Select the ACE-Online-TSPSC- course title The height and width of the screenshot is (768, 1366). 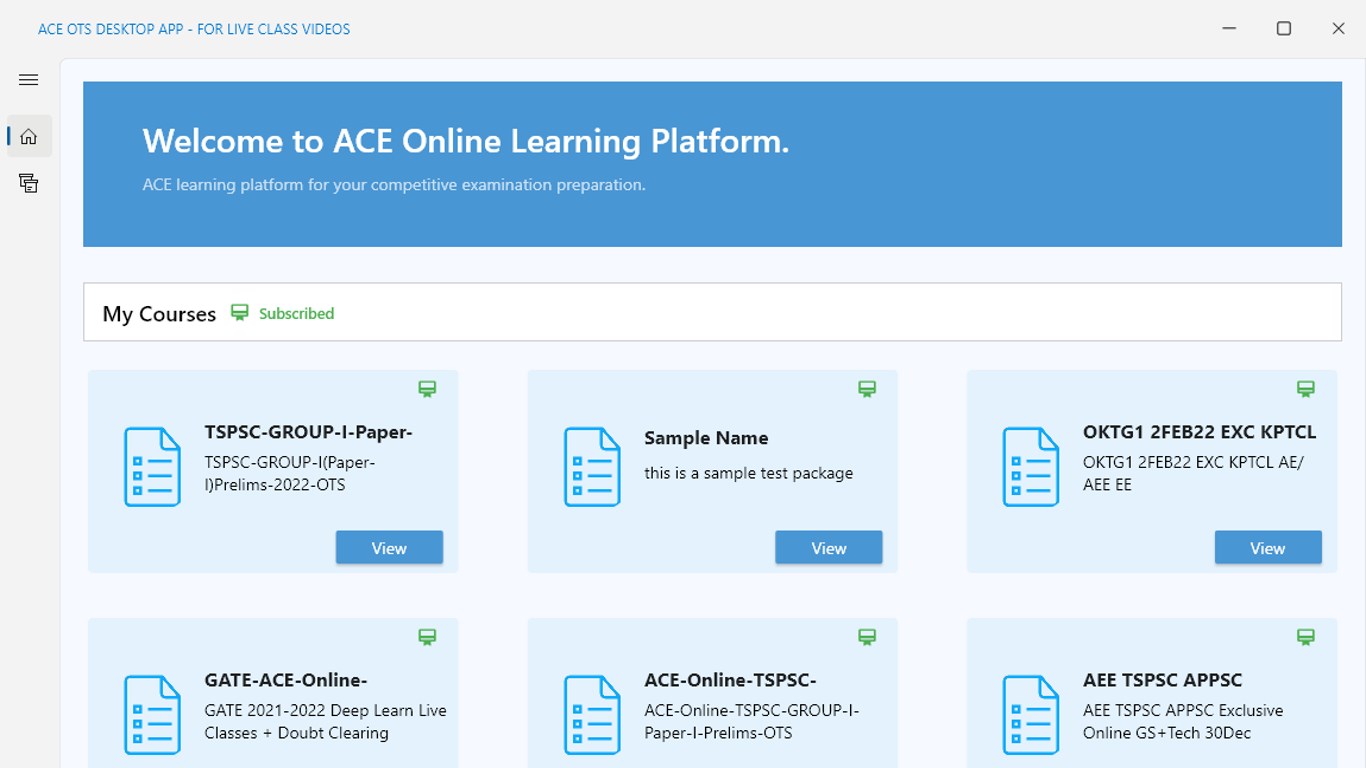point(731,680)
